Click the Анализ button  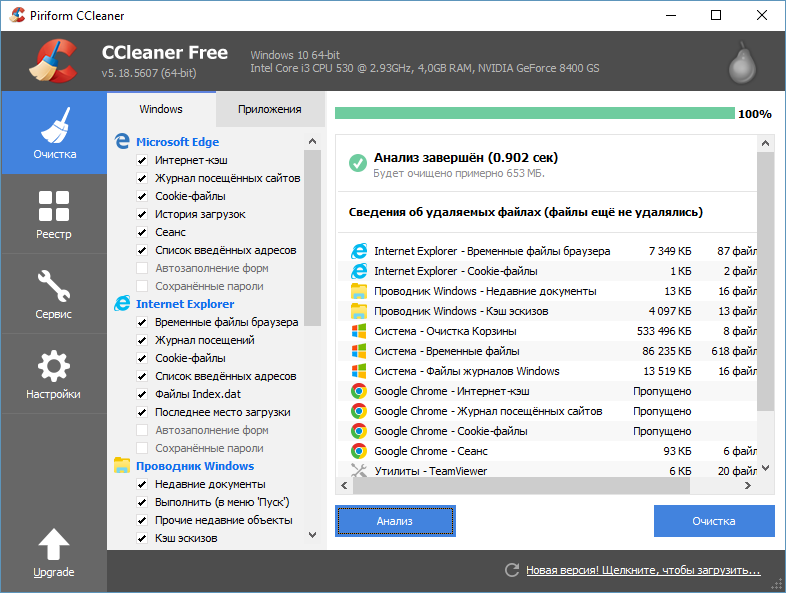395,521
